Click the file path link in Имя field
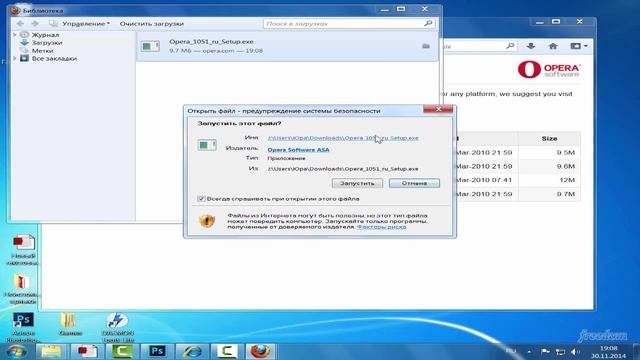The image size is (640, 360). click(x=343, y=138)
